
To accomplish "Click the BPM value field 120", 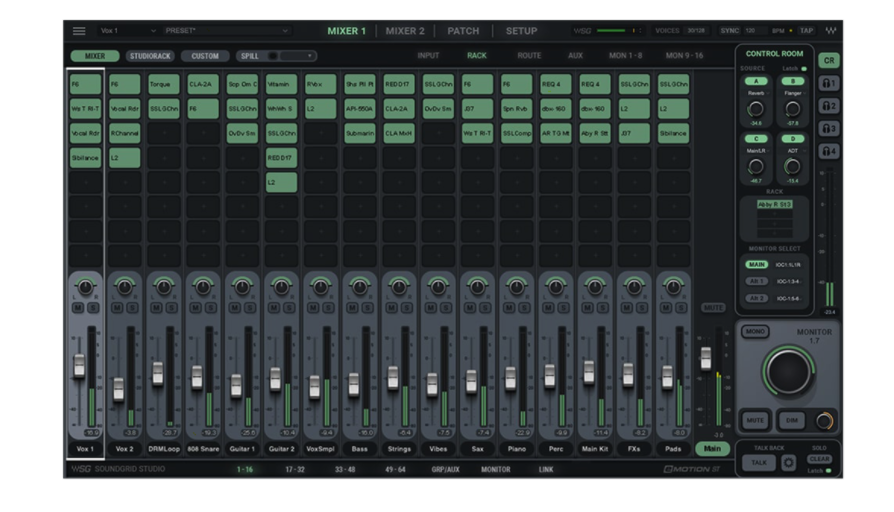I will point(755,31).
